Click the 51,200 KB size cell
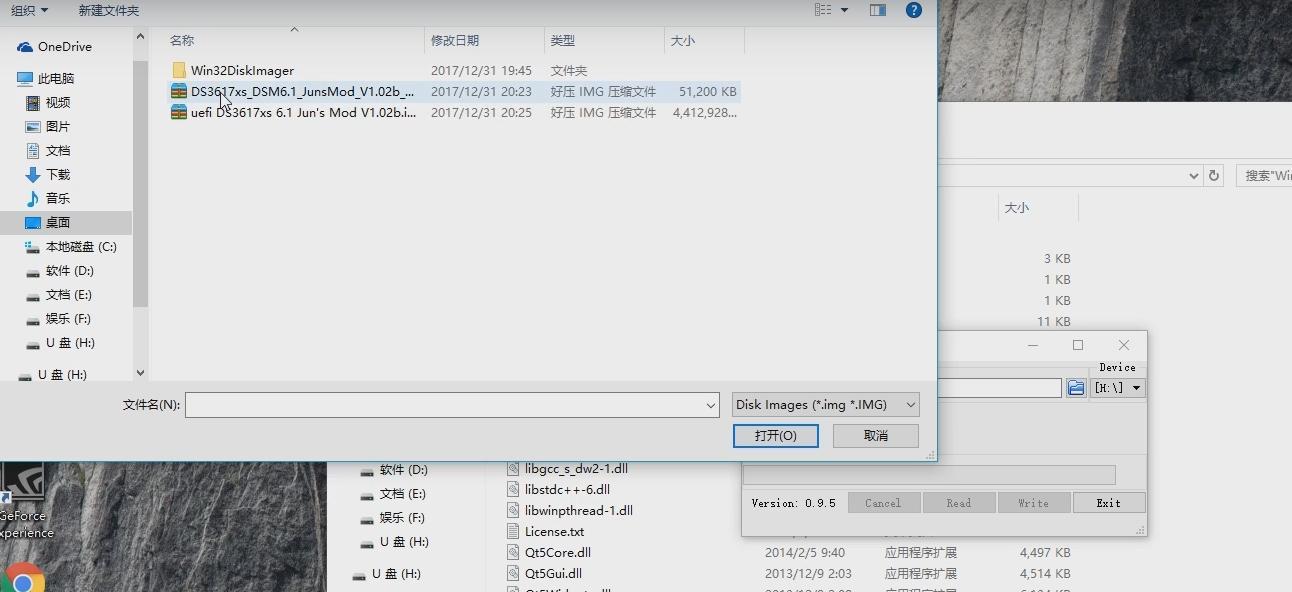 (x=708, y=92)
